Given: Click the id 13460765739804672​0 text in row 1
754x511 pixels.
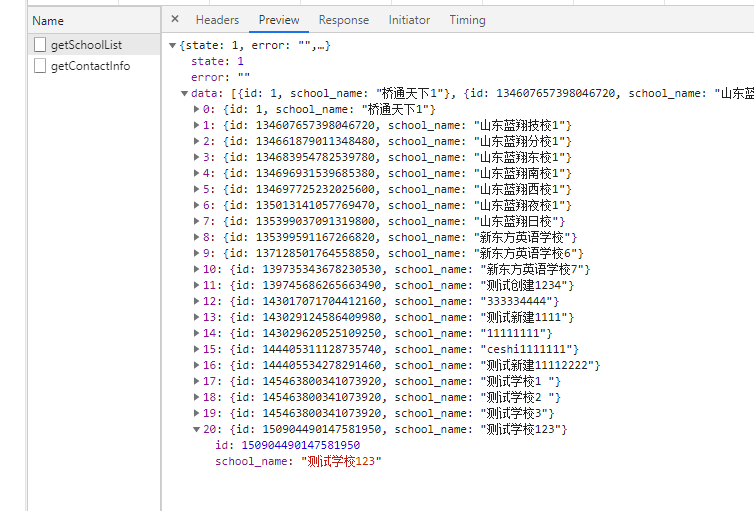Looking at the screenshot, I should coord(315,125).
